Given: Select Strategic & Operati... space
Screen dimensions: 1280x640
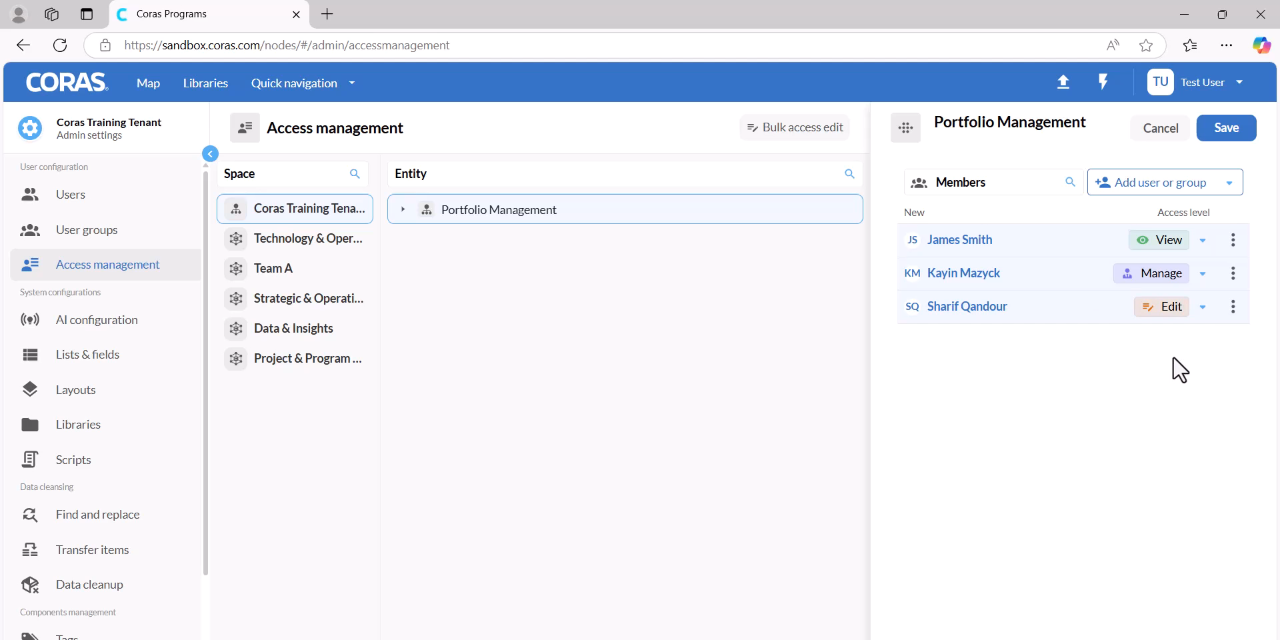Looking at the screenshot, I should 295,299.
